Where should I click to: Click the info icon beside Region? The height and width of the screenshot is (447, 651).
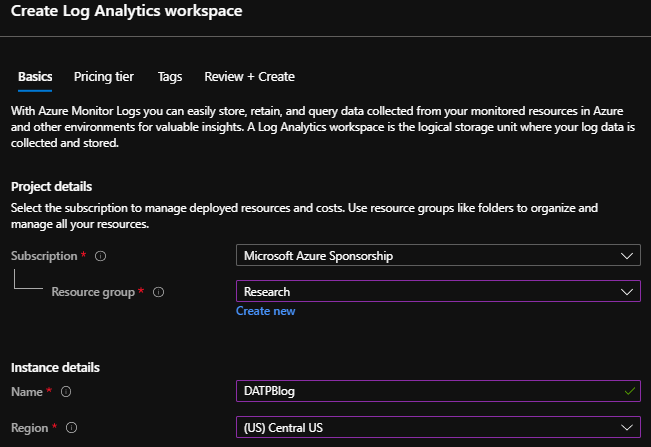coord(72,428)
